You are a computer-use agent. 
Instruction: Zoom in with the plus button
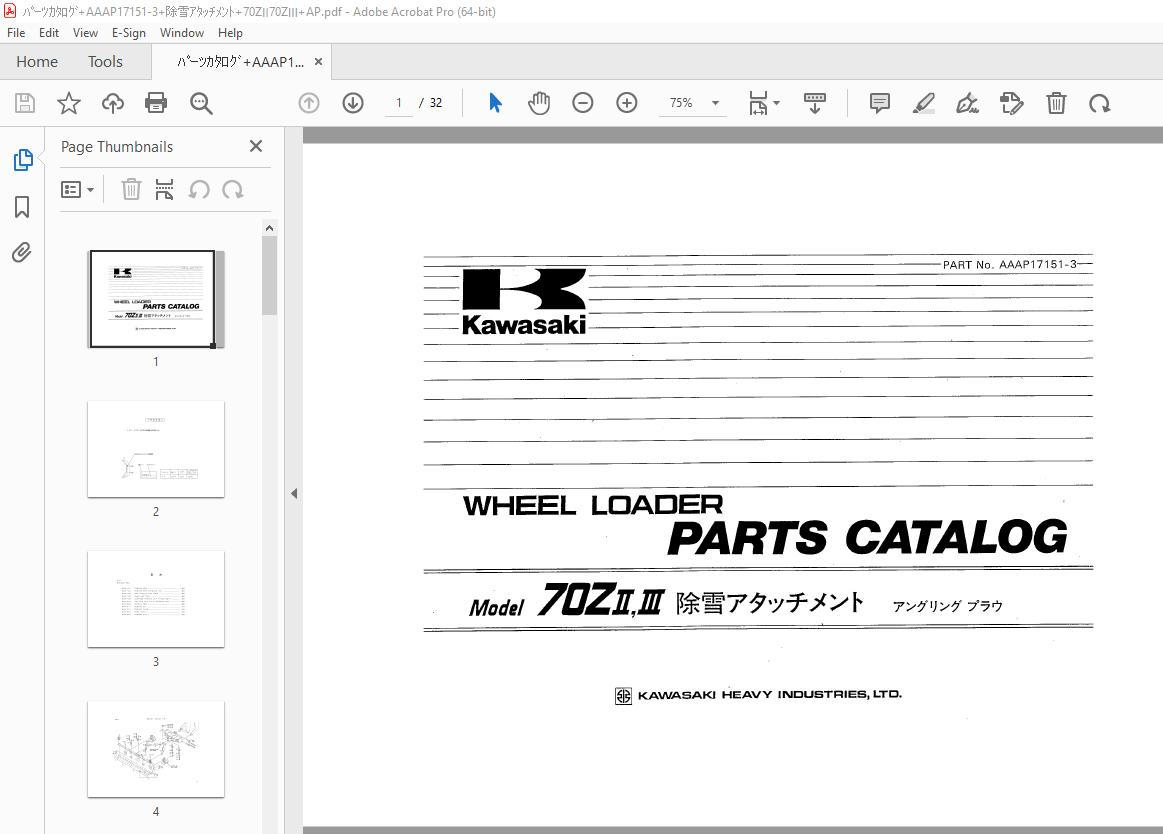(x=627, y=103)
